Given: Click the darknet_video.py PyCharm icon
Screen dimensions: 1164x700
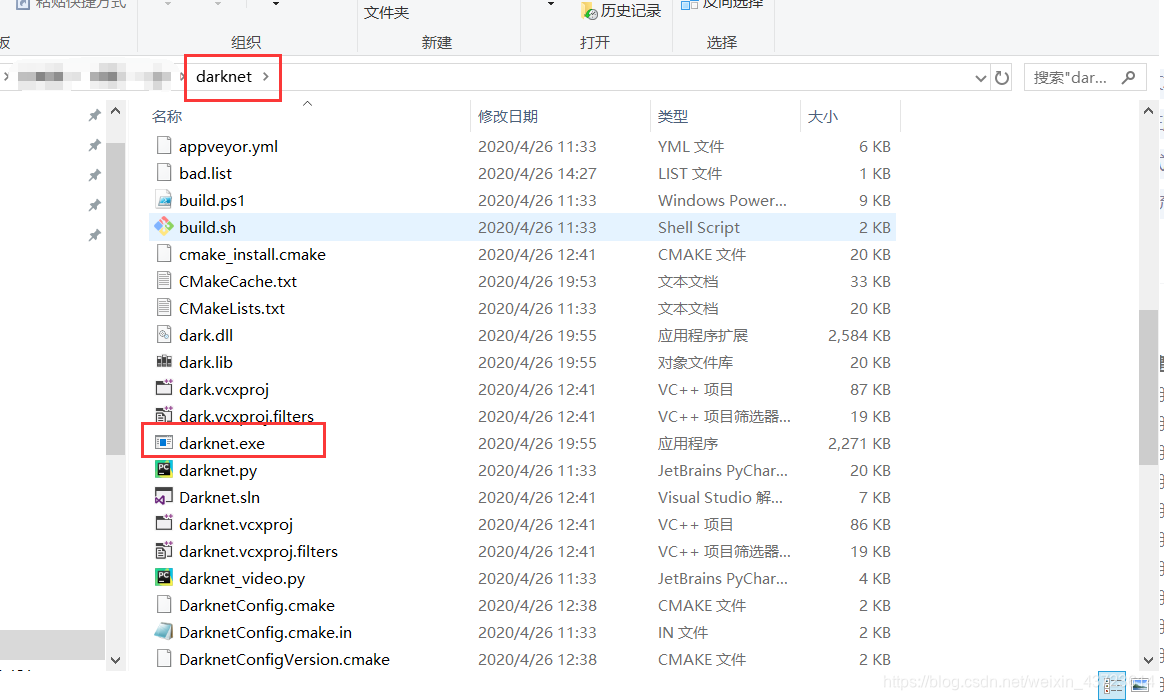Looking at the screenshot, I should point(164,578).
